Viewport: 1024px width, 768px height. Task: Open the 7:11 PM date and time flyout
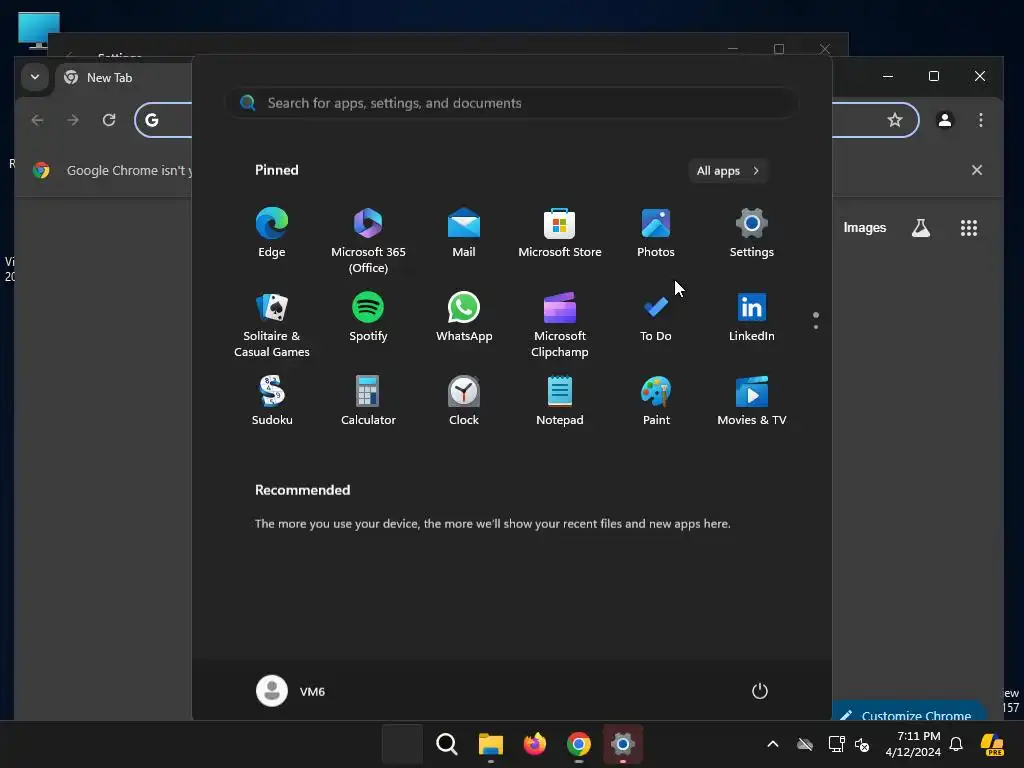point(913,744)
